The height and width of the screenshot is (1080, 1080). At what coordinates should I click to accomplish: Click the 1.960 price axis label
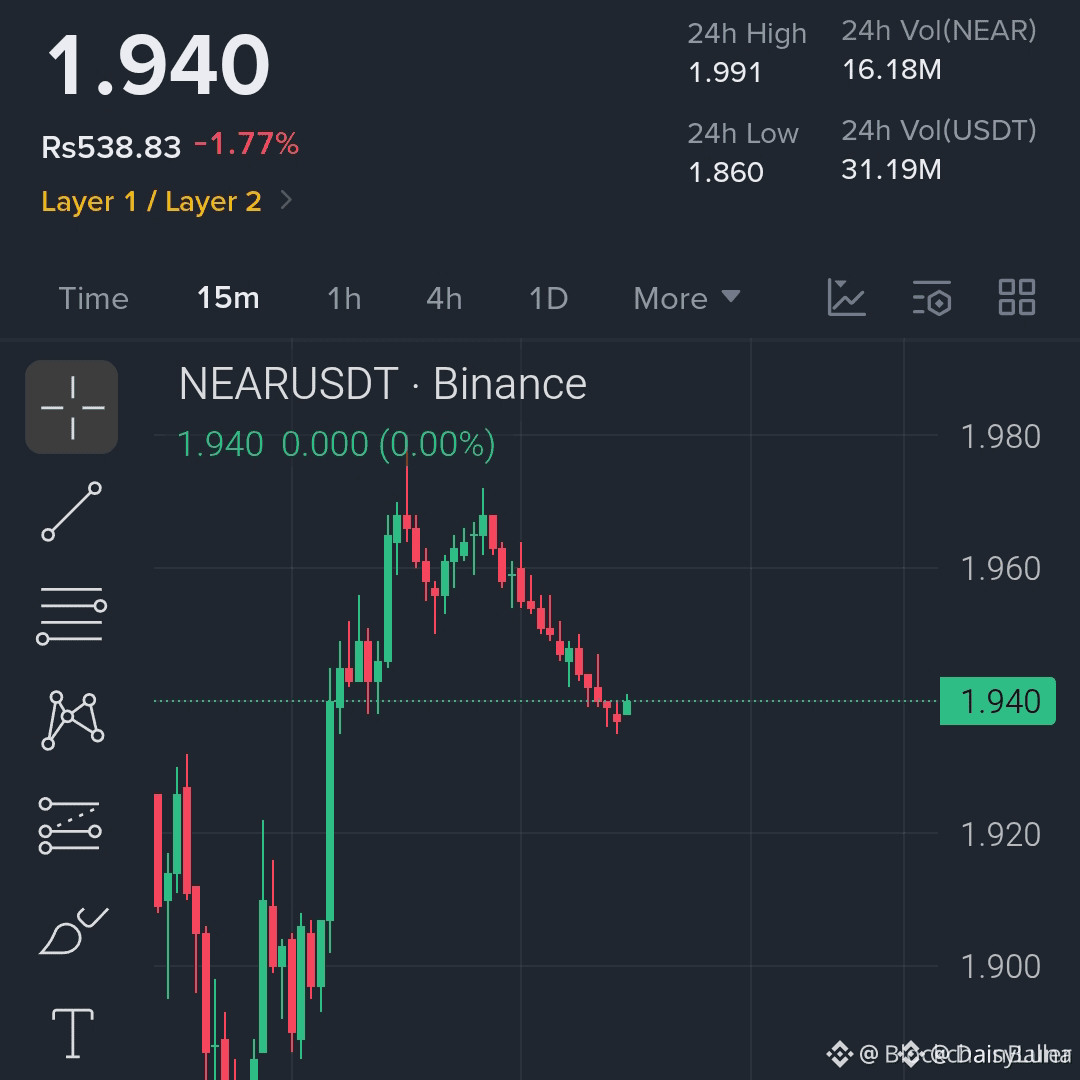[x=1000, y=569]
